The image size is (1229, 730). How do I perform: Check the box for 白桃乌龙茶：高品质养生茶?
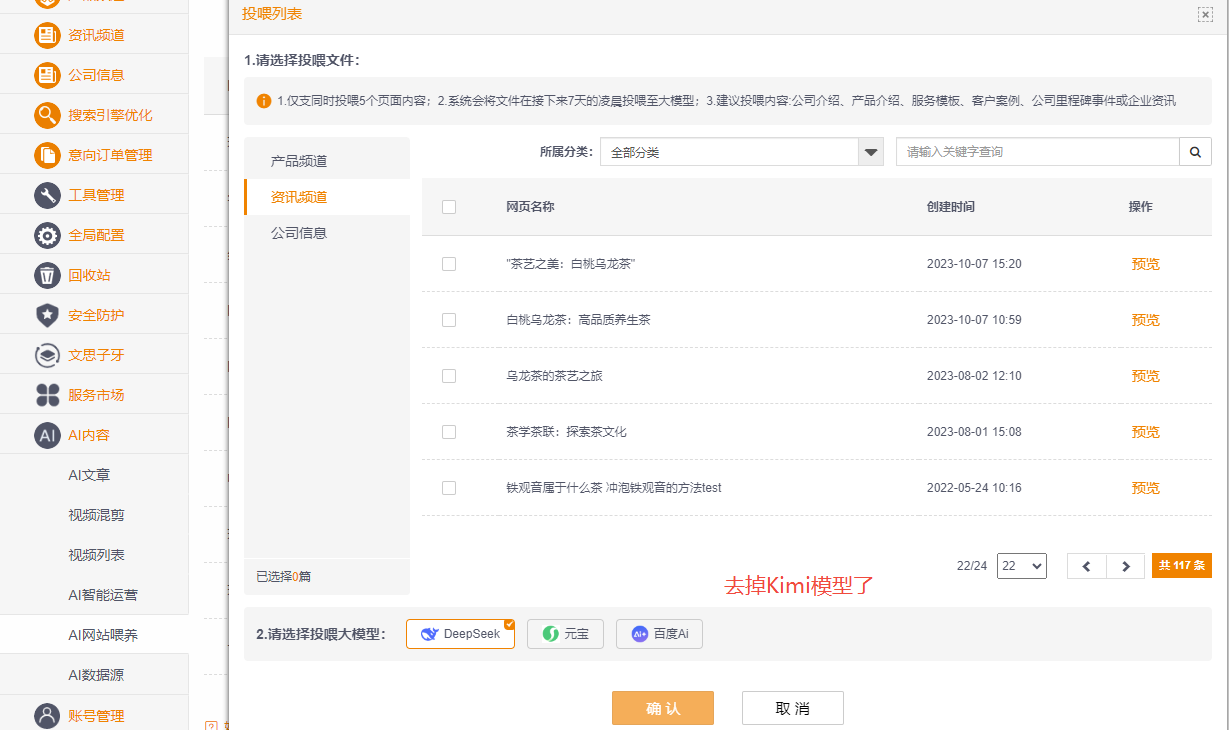pyautogui.click(x=449, y=320)
